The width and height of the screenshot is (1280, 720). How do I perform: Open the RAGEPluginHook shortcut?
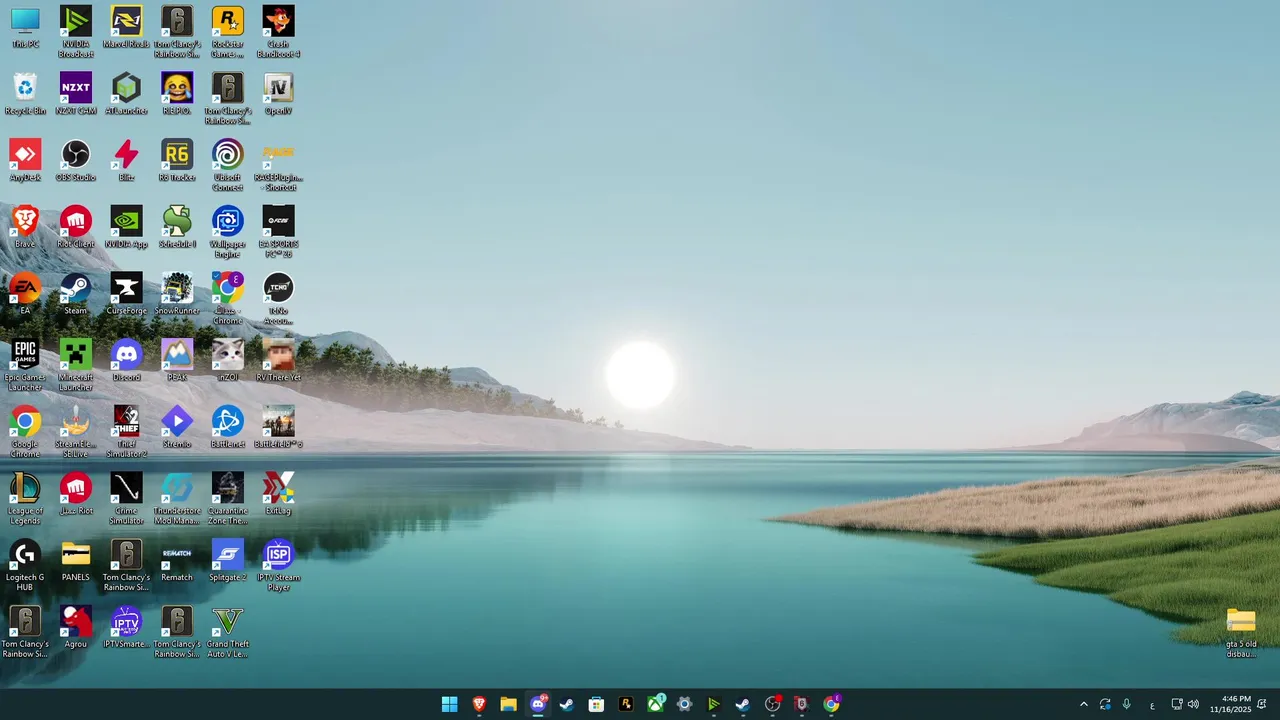[x=278, y=166]
